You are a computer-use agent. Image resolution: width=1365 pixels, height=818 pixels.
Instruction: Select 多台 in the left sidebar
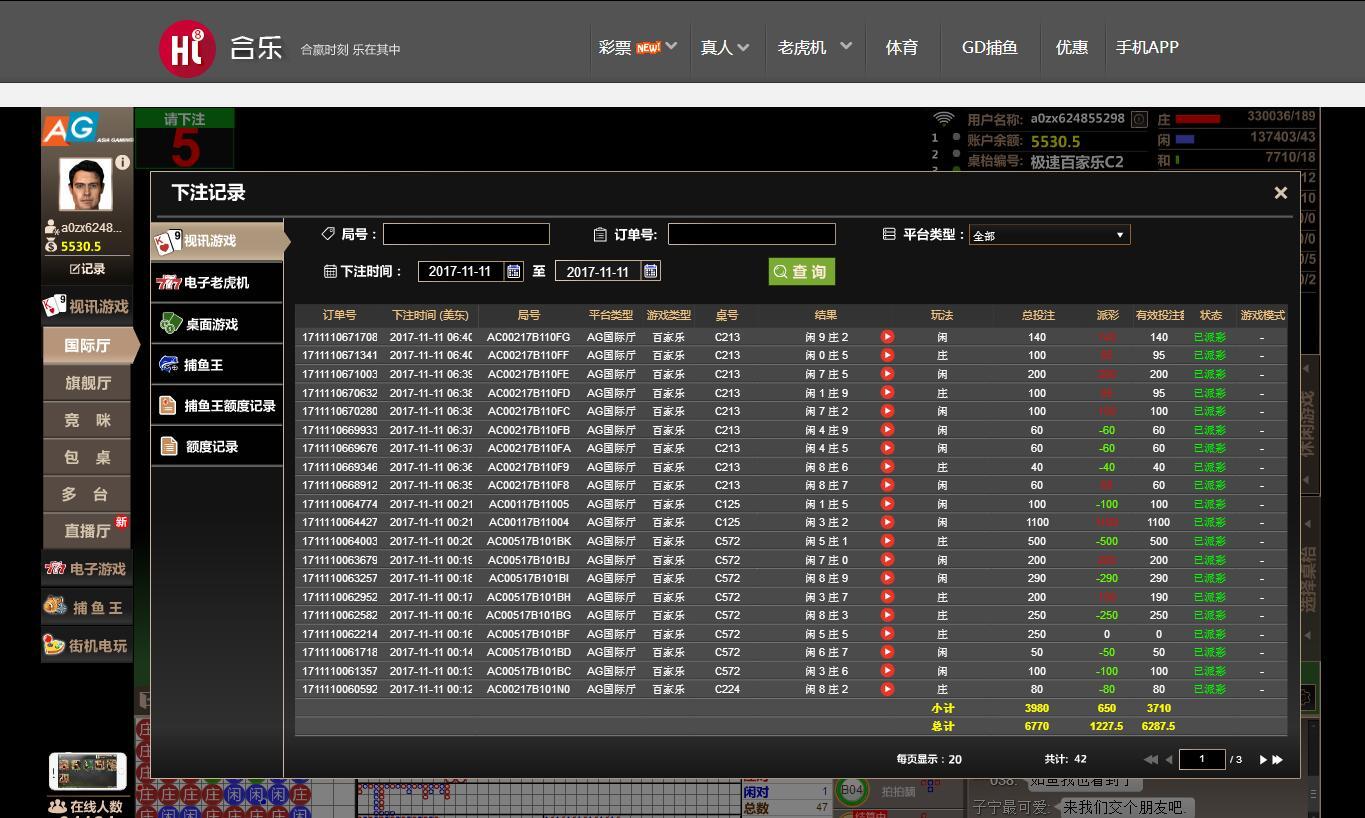[x=88, y=494]
